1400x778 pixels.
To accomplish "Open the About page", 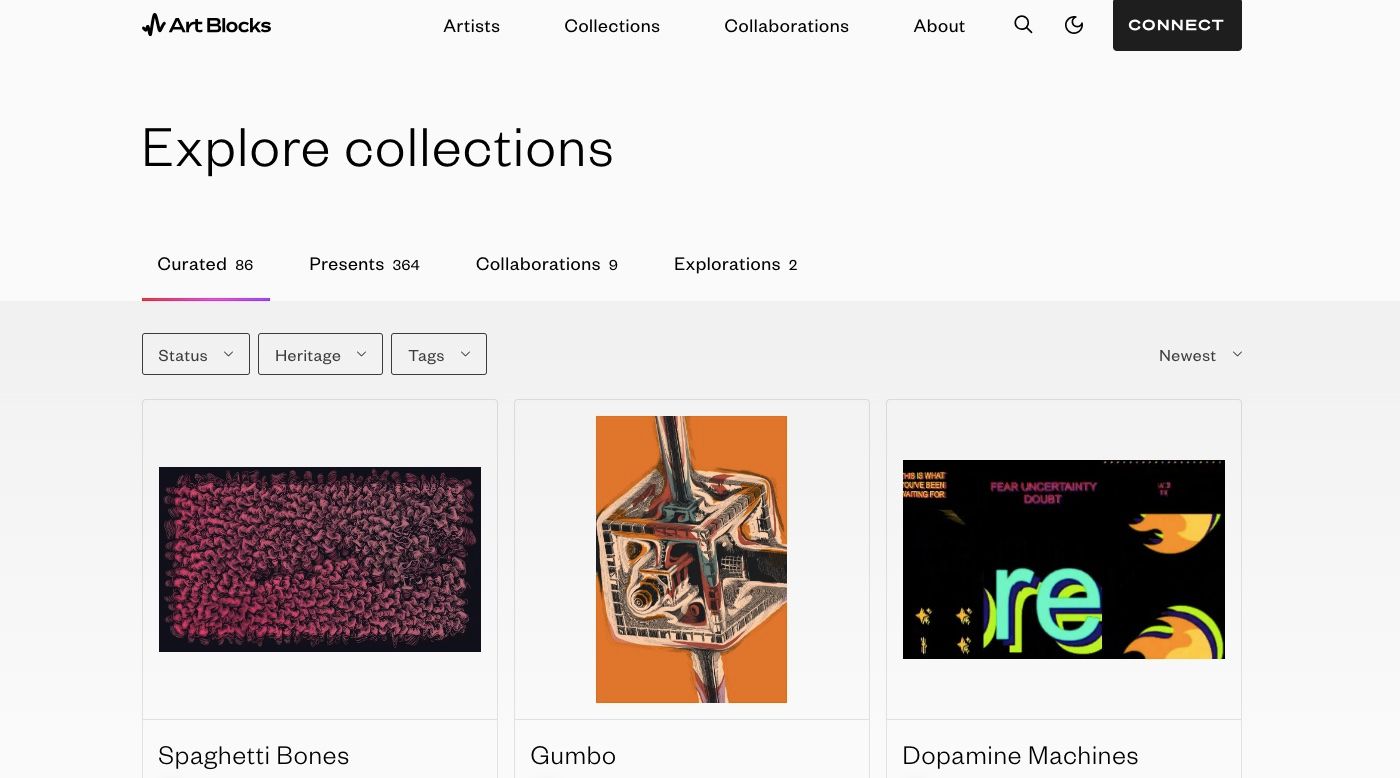I will click(x=938, y=25).
